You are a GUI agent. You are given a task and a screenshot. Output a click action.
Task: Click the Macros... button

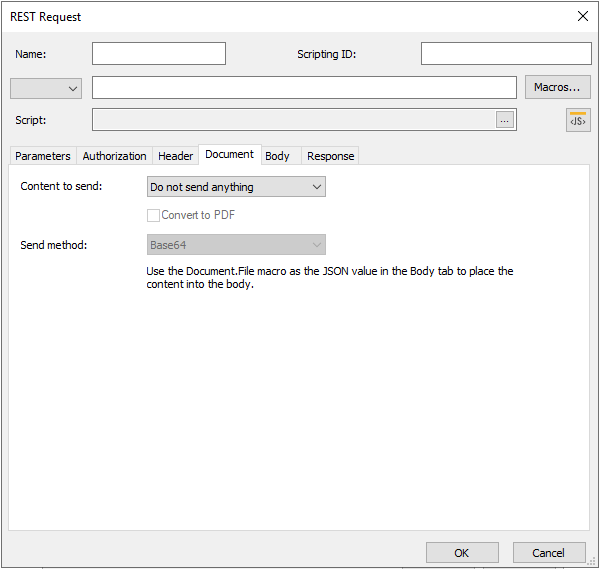click(558, 87)
